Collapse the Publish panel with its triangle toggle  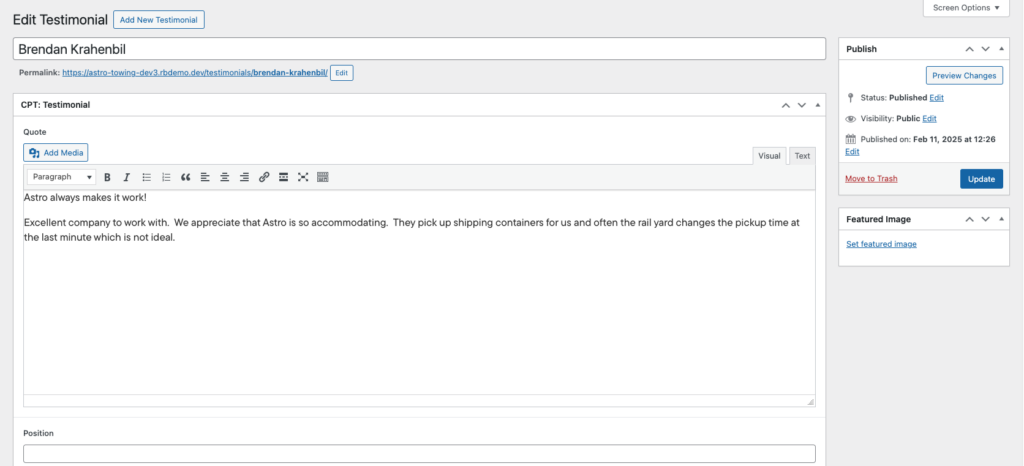point(1001,49)
